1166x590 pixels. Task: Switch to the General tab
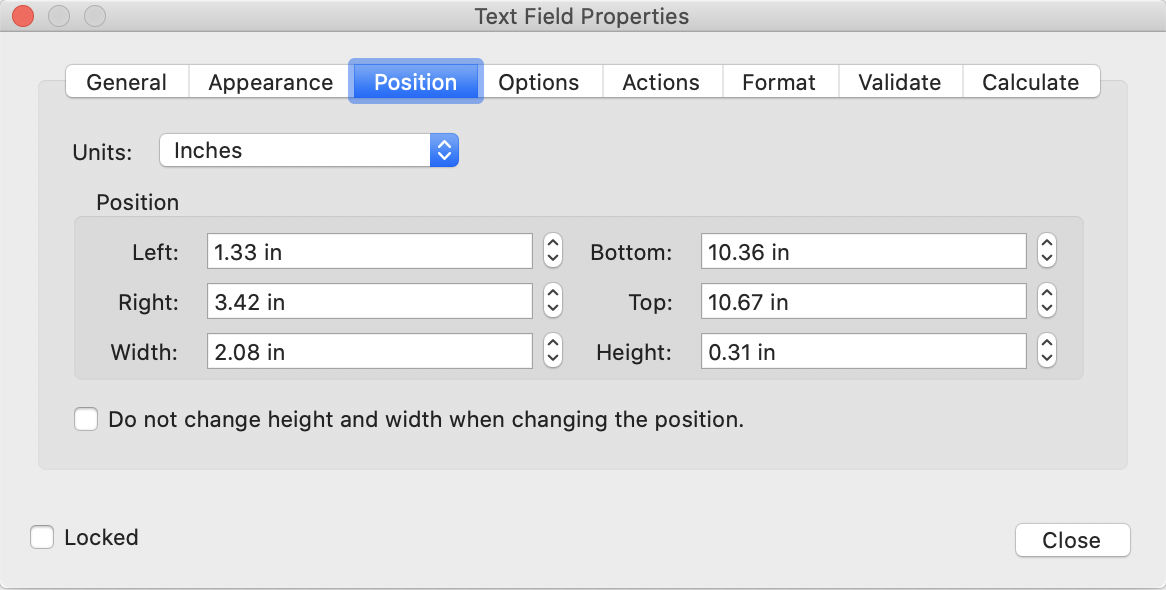pyautogui.click(x=126, y=83)
